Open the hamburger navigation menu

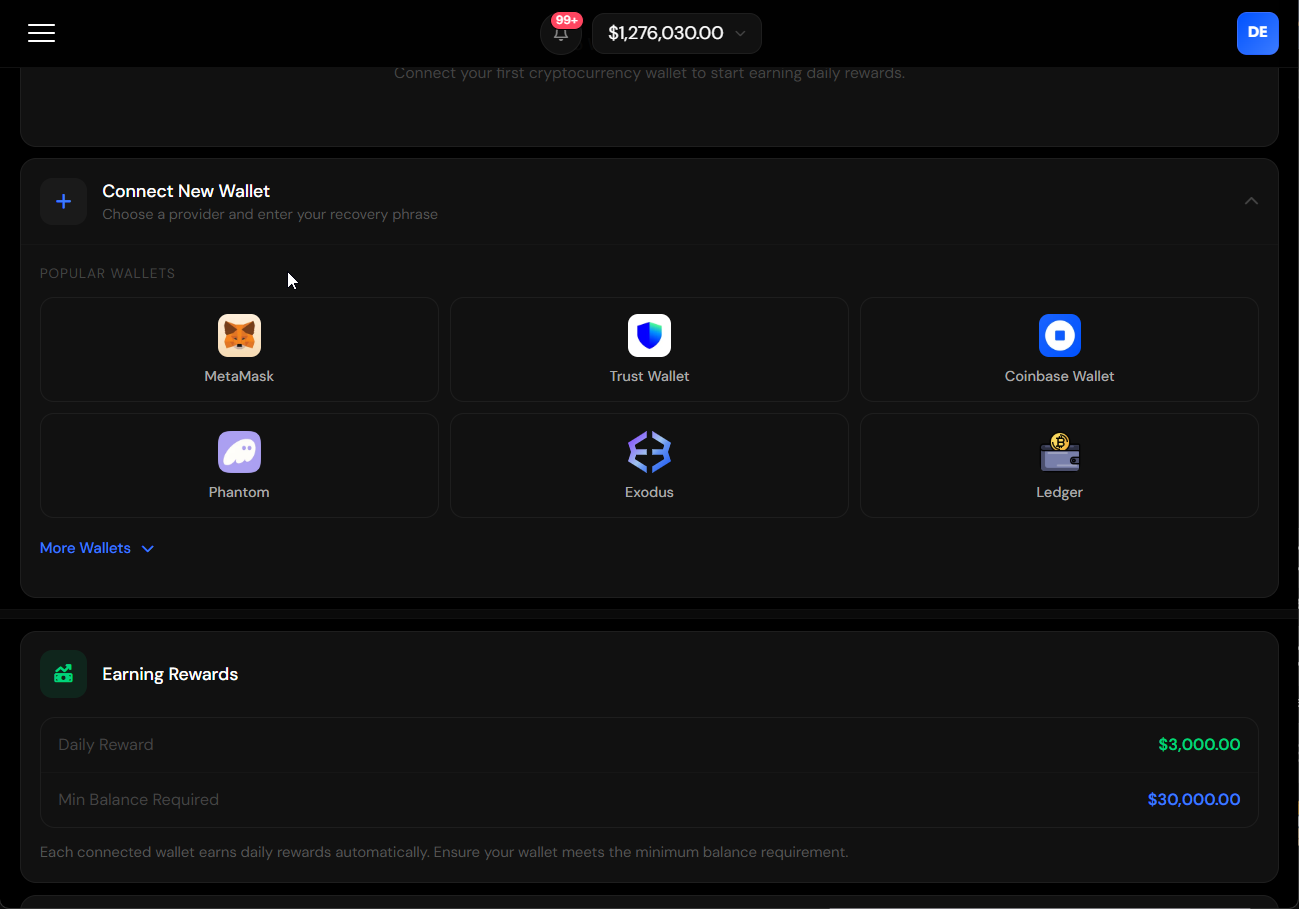41,33
